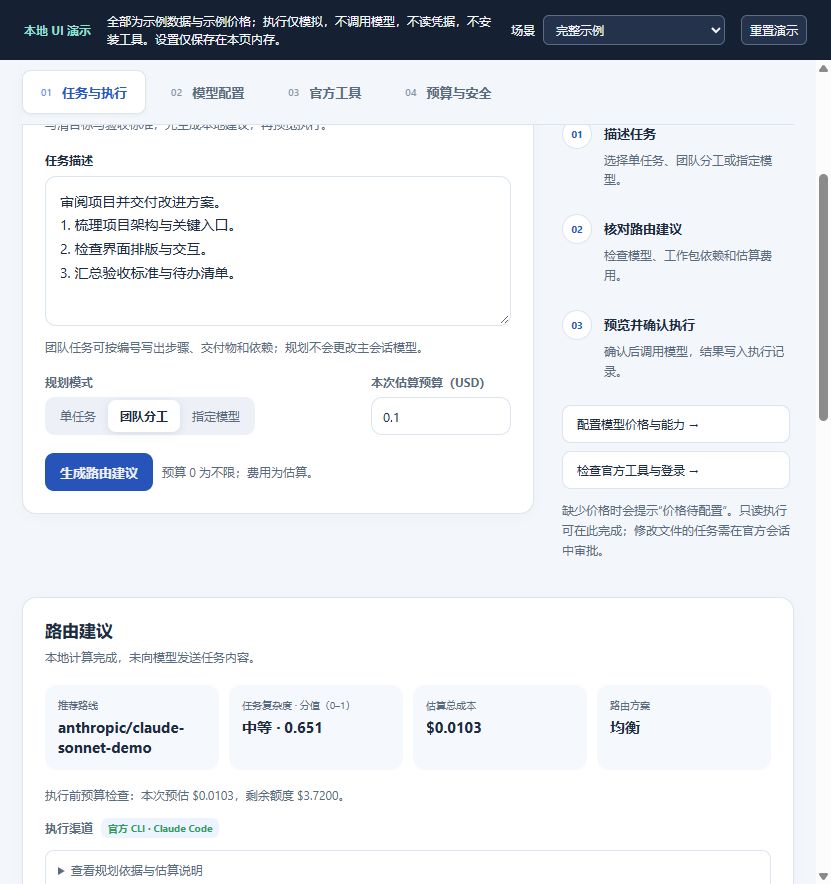Click the scrollbar down arrow
The image size is (831, 884).
pos(823,877)
